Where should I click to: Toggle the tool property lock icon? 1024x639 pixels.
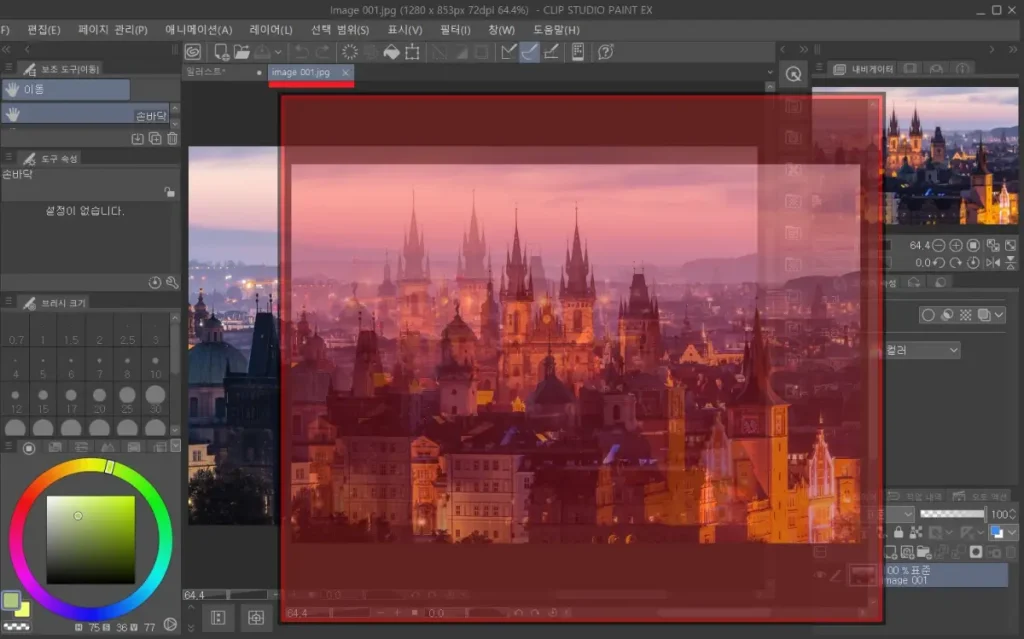click(x=169, y=192)
